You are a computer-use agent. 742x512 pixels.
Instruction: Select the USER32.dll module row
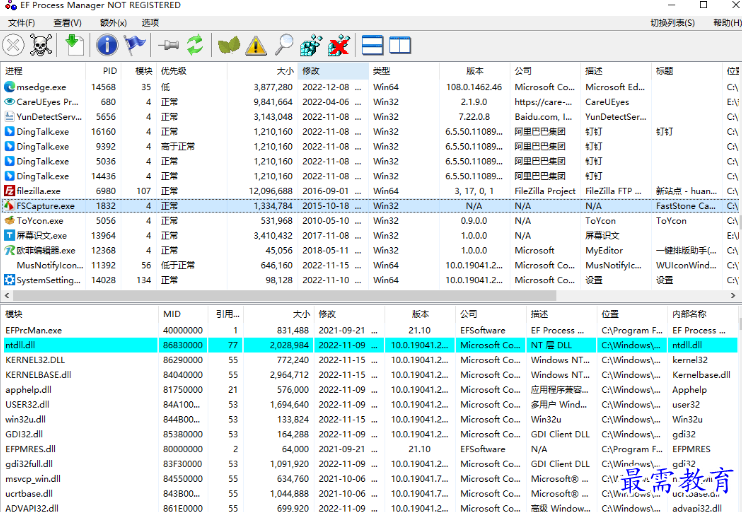pos(369,405)
